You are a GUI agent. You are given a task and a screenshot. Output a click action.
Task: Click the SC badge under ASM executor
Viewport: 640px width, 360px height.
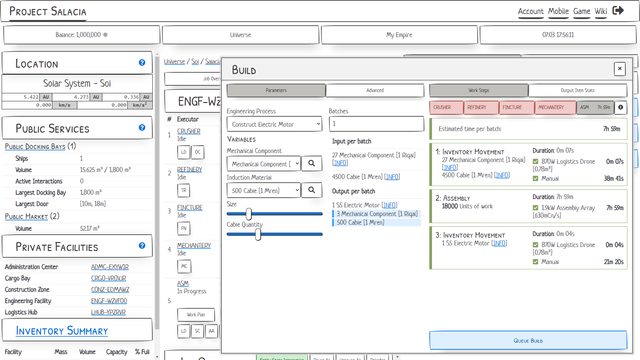[198, 331]
